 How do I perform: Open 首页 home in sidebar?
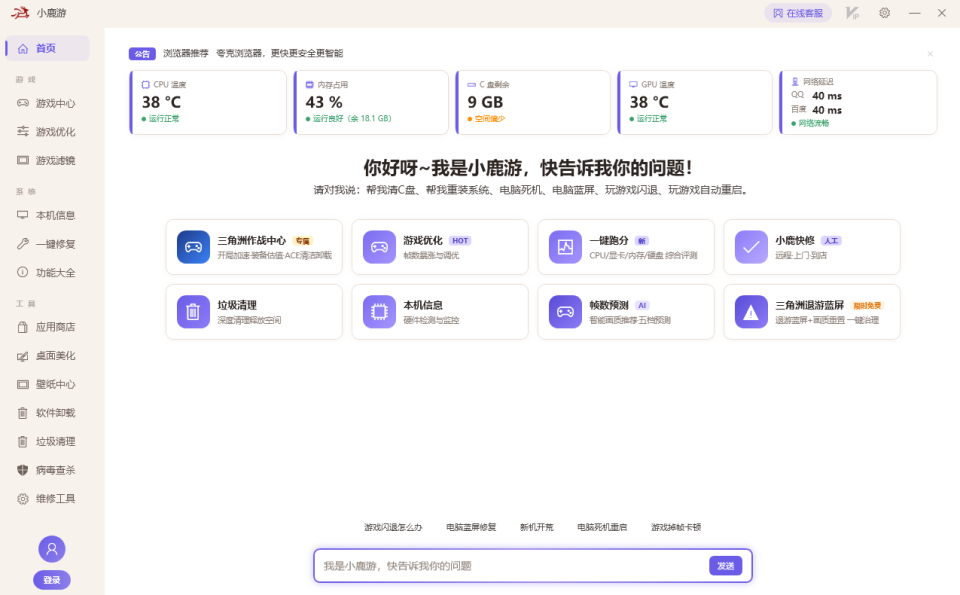click(x=48, y=48)
